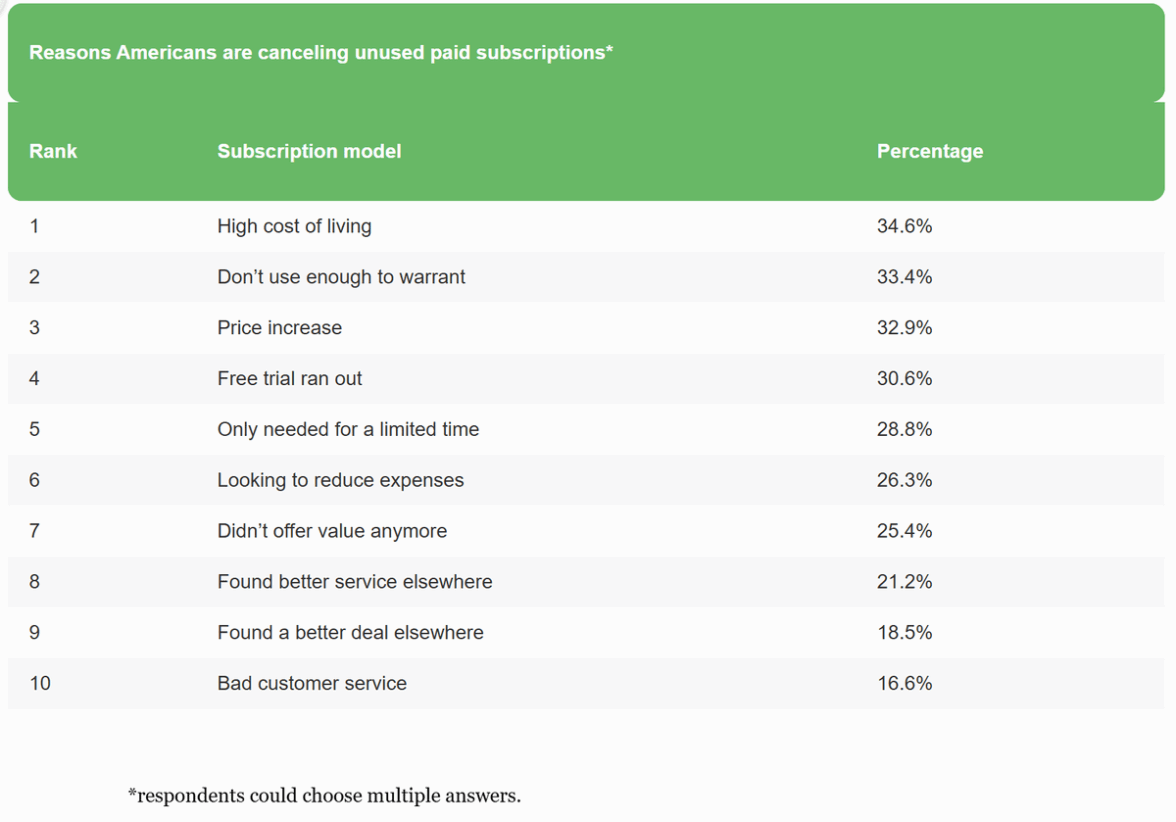
Task: Select Only needed for a limited time
Action: (x=348, y=430)
